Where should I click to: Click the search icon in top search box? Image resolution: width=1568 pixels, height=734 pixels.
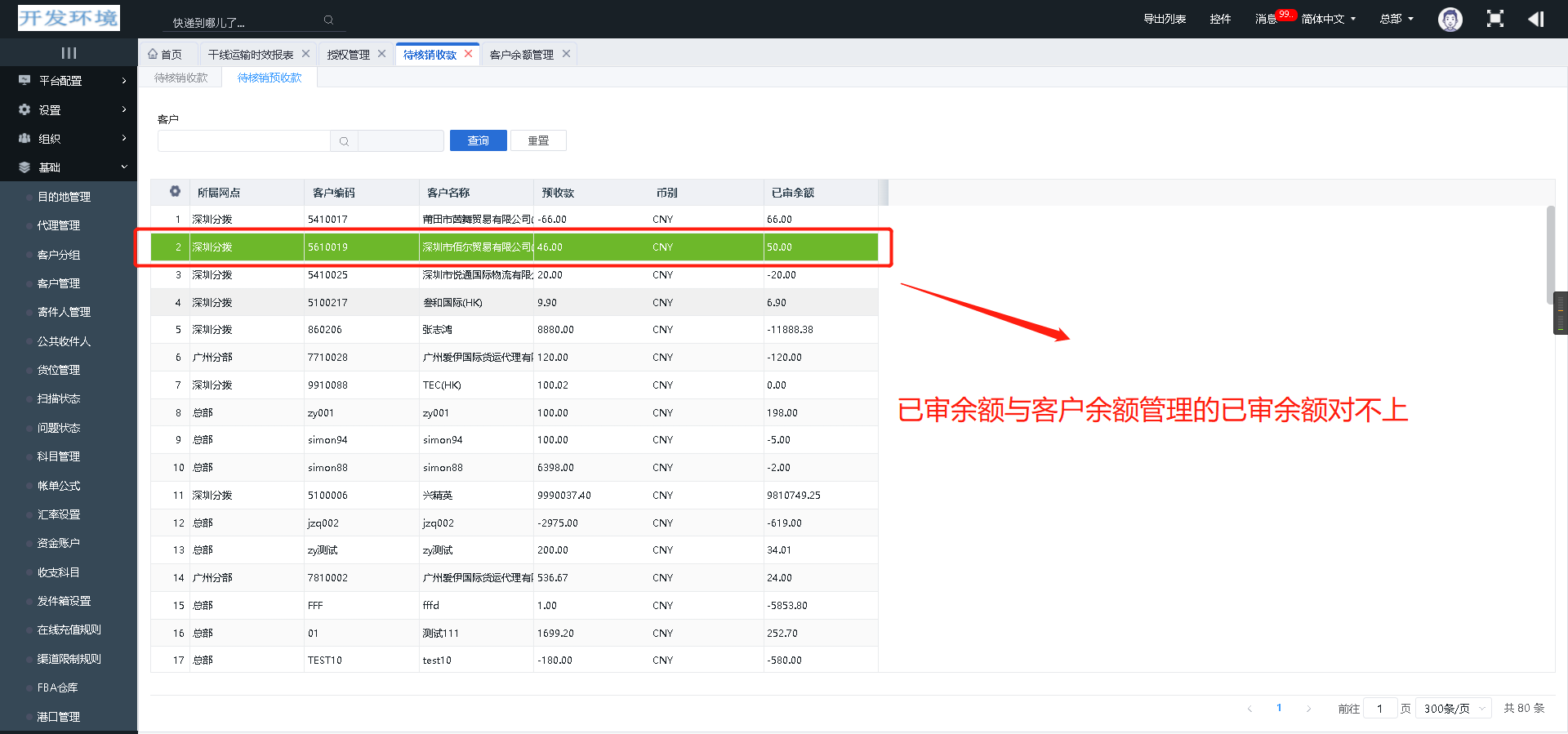point(328,20)
